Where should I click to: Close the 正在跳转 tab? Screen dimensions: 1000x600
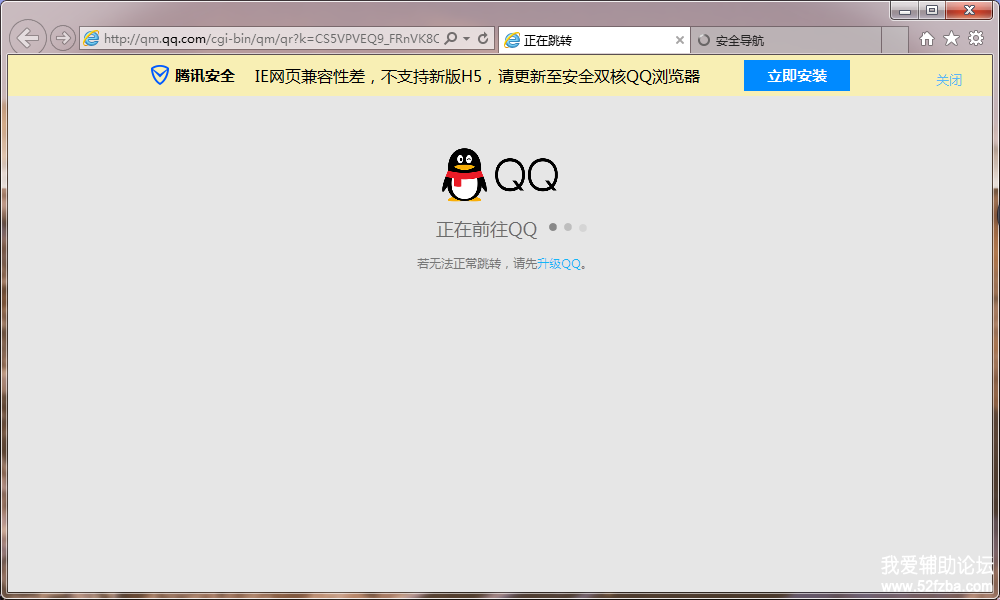(x=680, y=40)
